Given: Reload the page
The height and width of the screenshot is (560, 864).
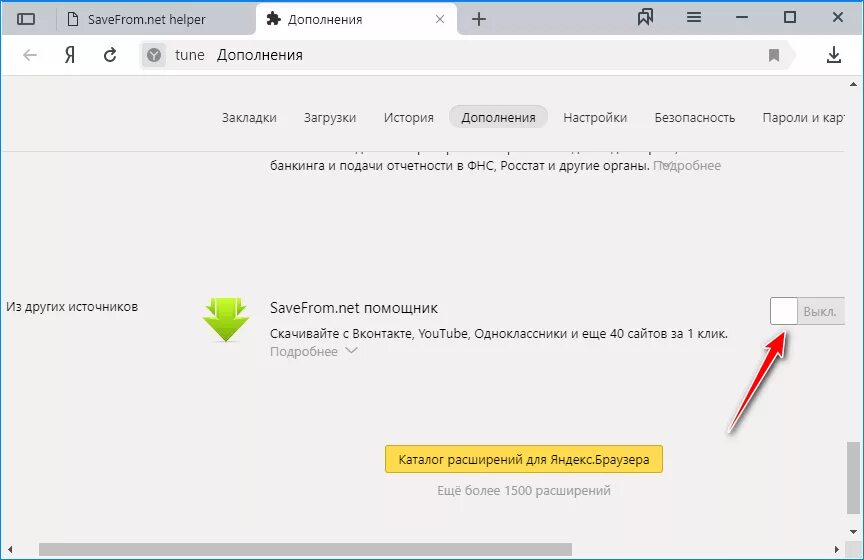Looking at the screenshot, I should (110, 55).
